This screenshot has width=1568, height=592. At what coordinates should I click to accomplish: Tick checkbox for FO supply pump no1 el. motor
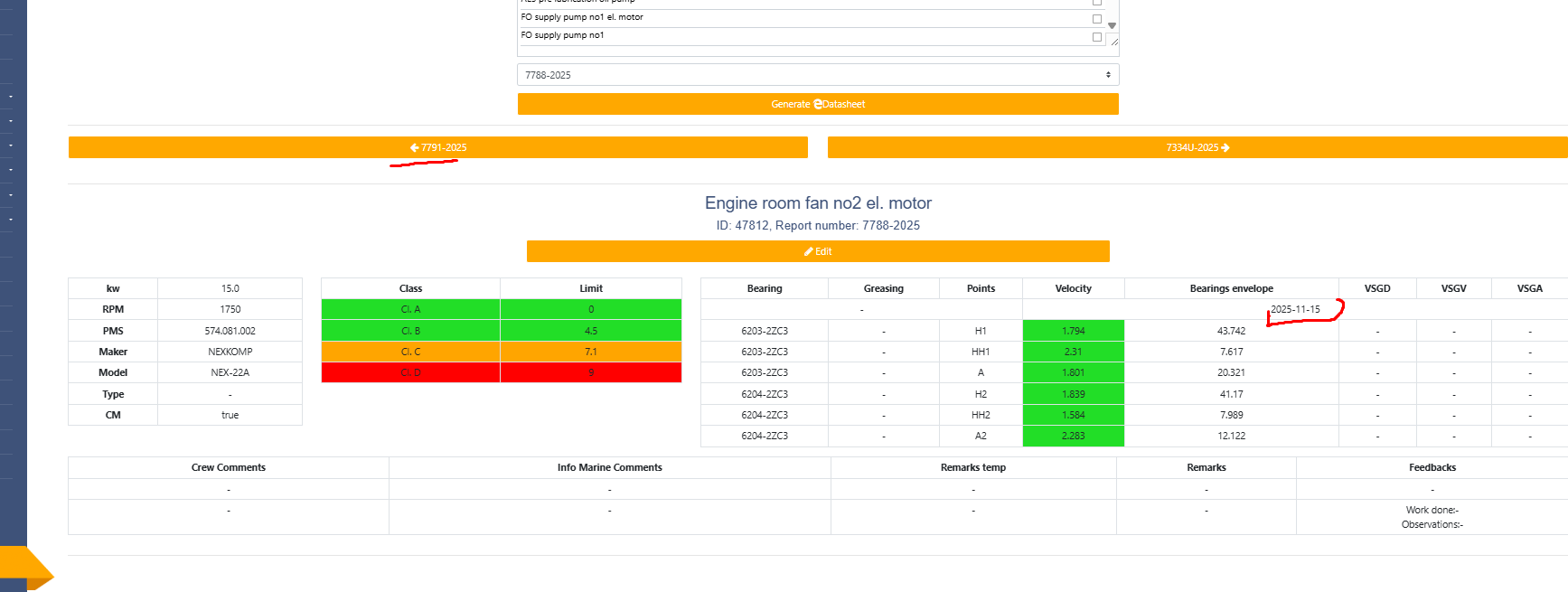click(1096, 19)
